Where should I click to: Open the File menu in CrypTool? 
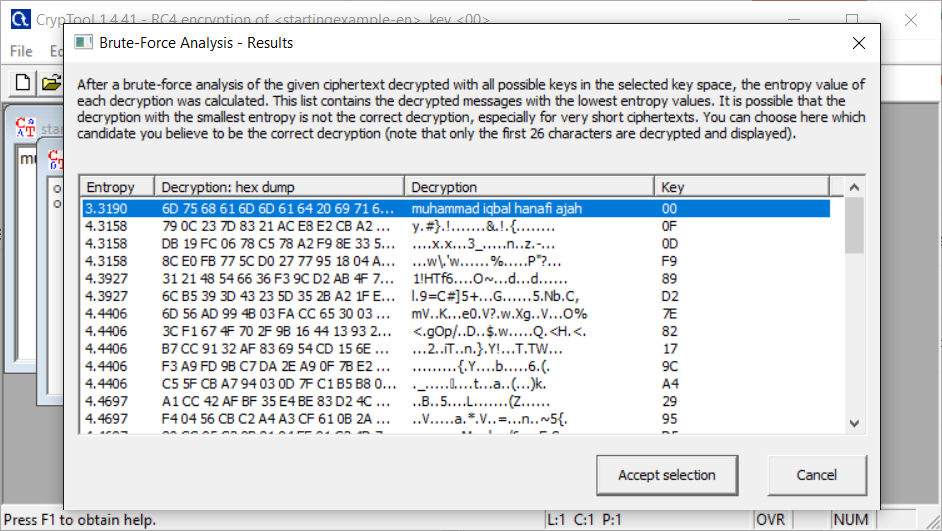(21, 51)
